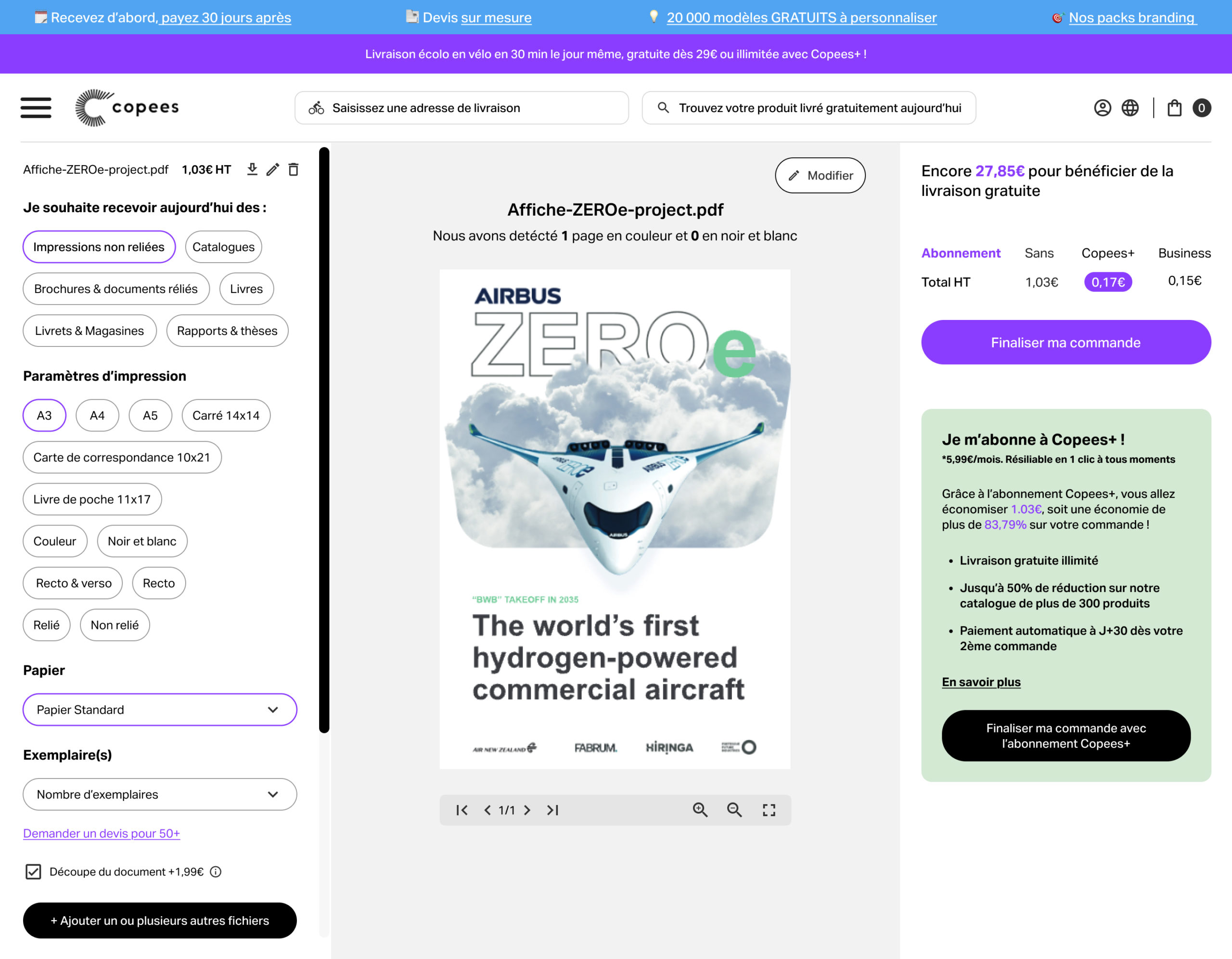Select the Catalogues category

click(x=223, y=246)
